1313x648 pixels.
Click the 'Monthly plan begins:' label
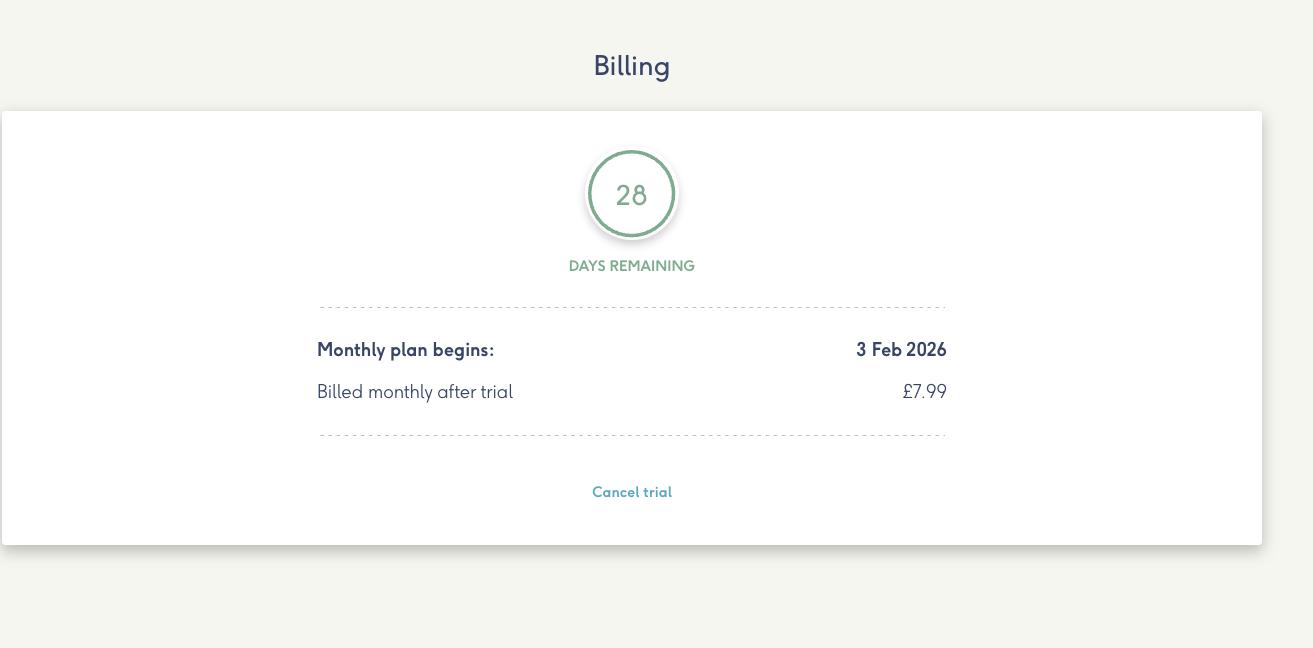405,350
